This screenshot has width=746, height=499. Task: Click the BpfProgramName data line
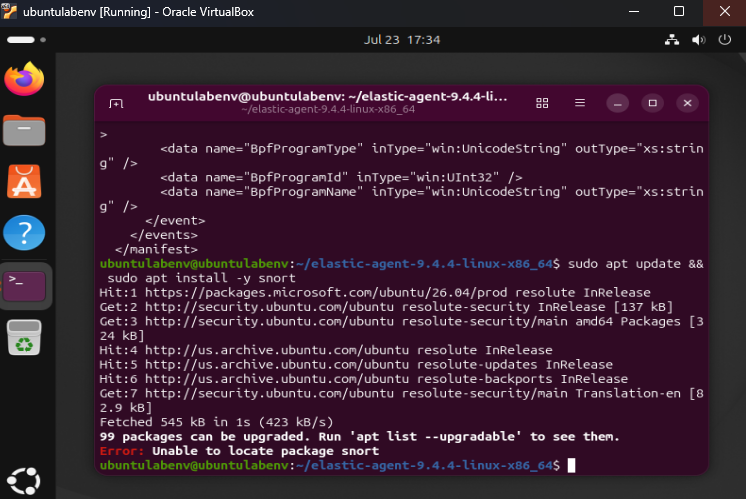[401, 199]
